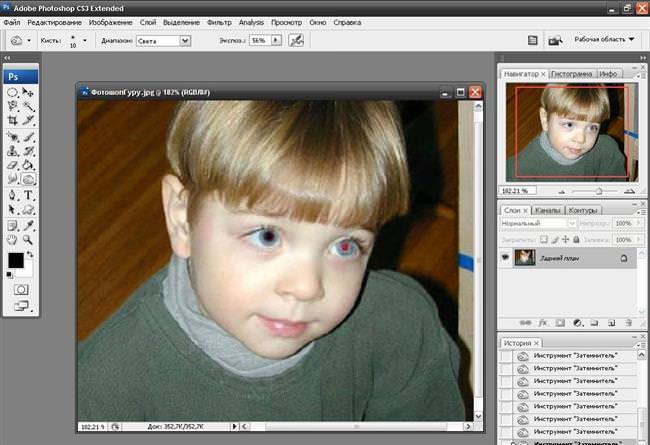The image size is (650, 445).
Task: Toggle airbrush mode in options bar
Action: pos(296,40)
